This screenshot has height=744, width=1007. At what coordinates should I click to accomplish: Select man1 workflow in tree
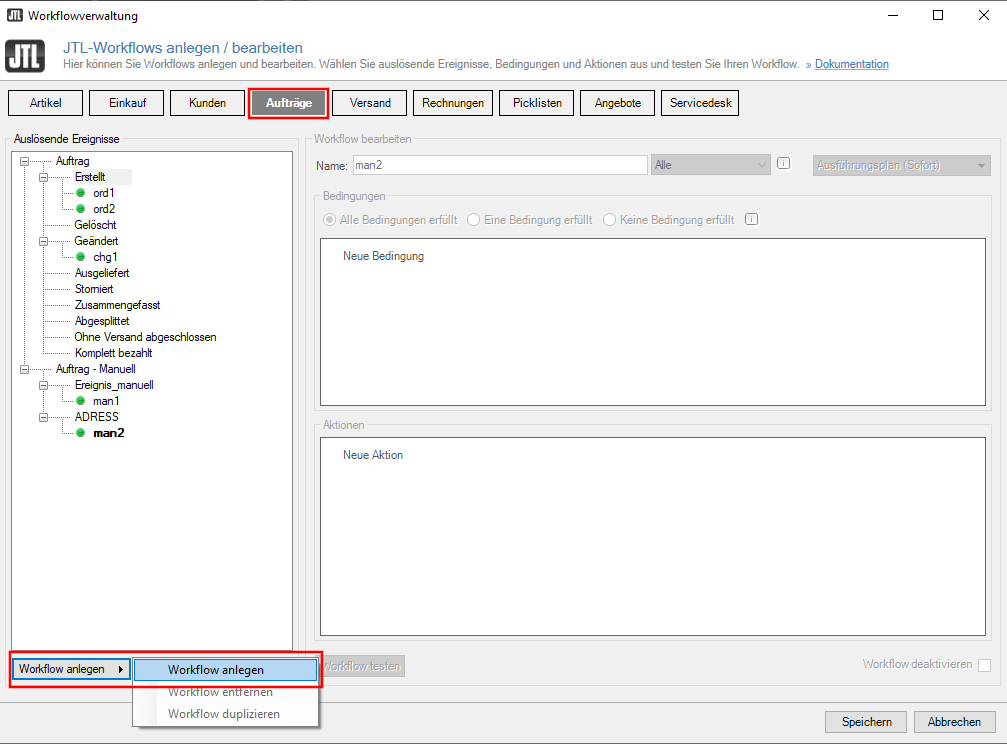106,401
